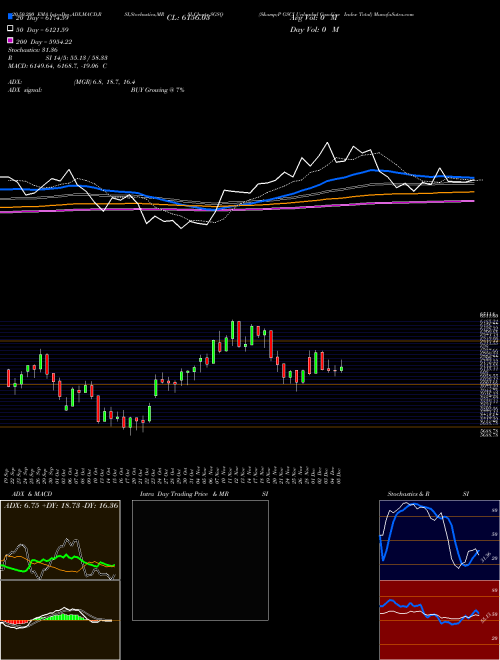The image size is (500, 660).
Task: Click the price scale on the right edge
Action: pyautogui.click(x=489, y=375)
